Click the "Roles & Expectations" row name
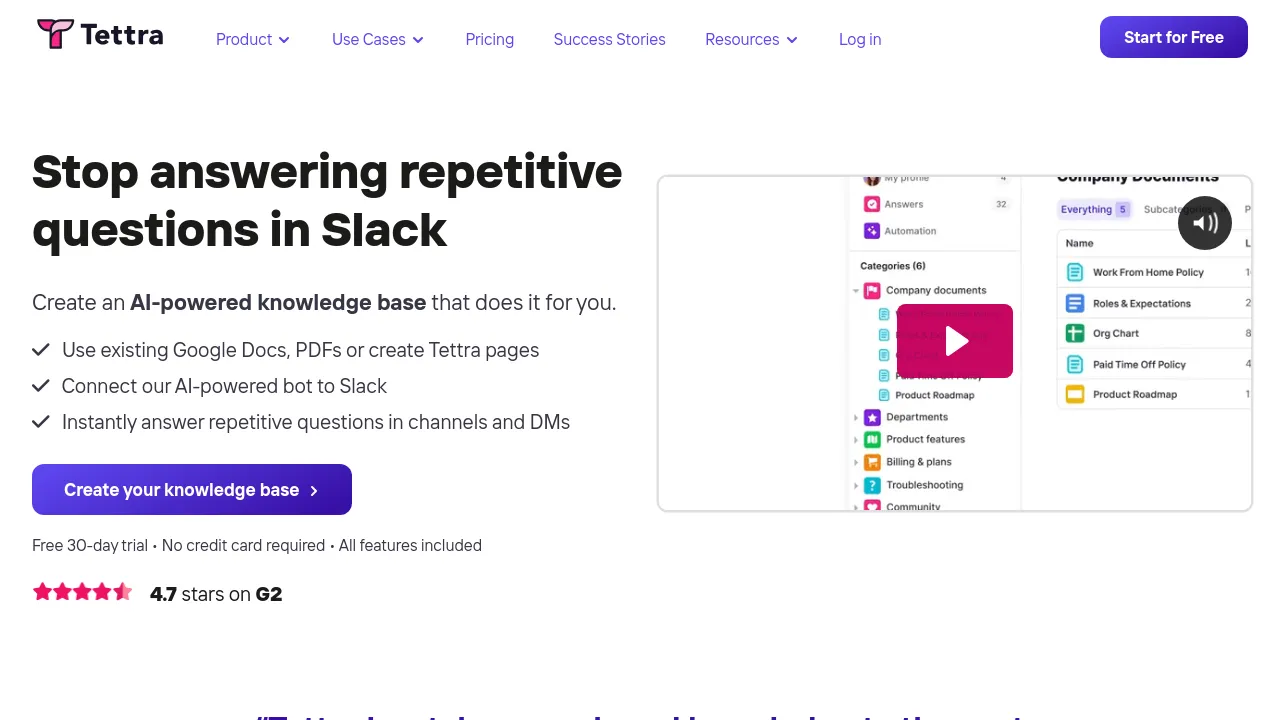1280x720 pixels. [1142, 304]
